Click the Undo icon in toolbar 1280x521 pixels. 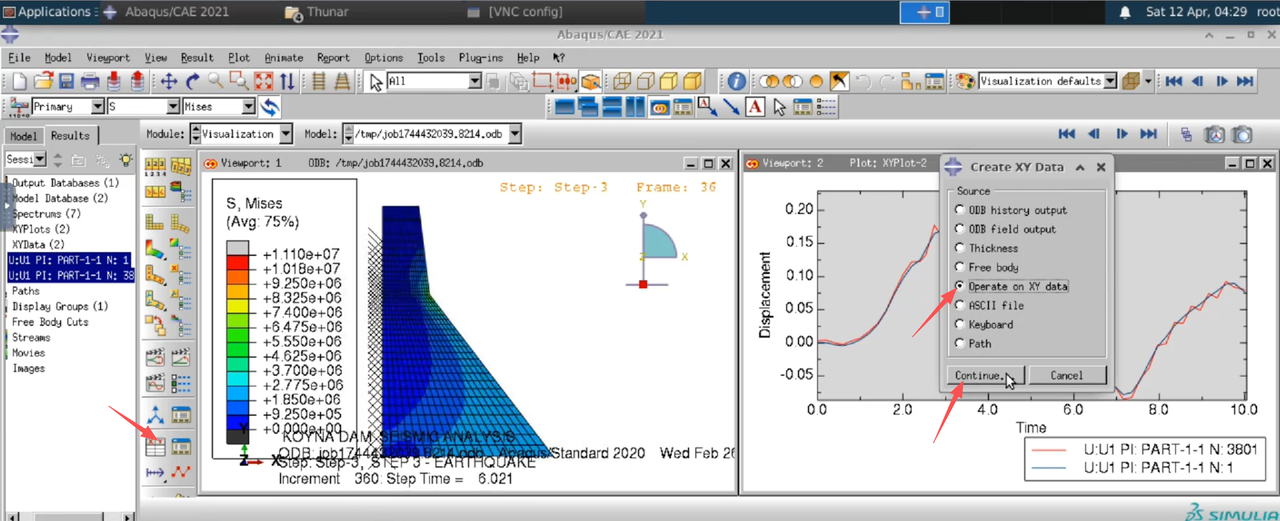click(864, 81)
